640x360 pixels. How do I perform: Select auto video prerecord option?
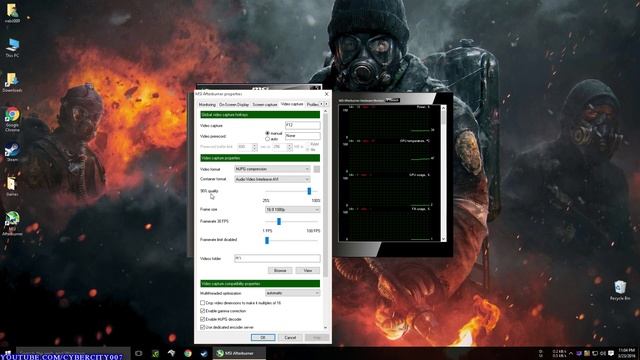tap(267, 139)
